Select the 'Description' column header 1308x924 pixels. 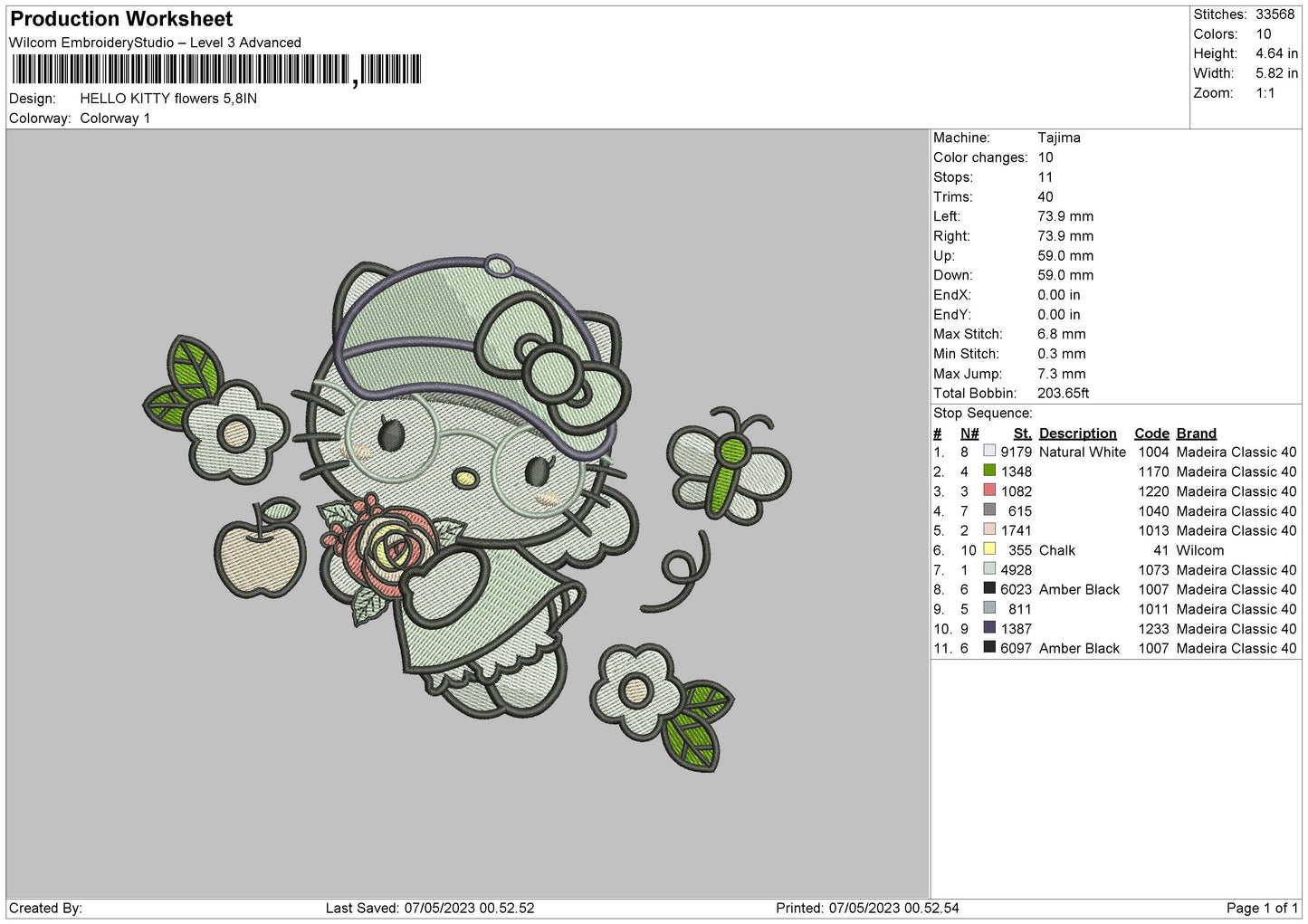1078,433
